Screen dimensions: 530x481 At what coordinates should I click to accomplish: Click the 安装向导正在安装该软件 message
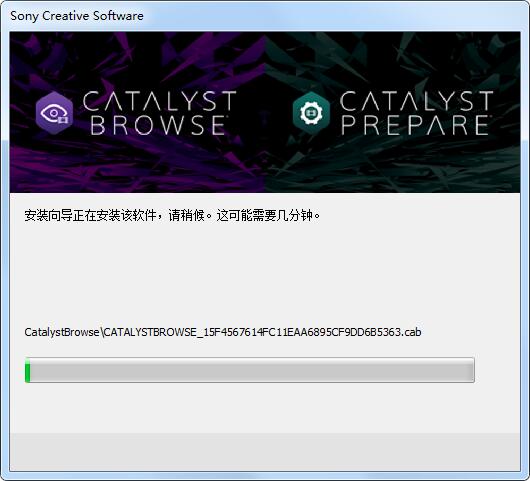[90, 215]
